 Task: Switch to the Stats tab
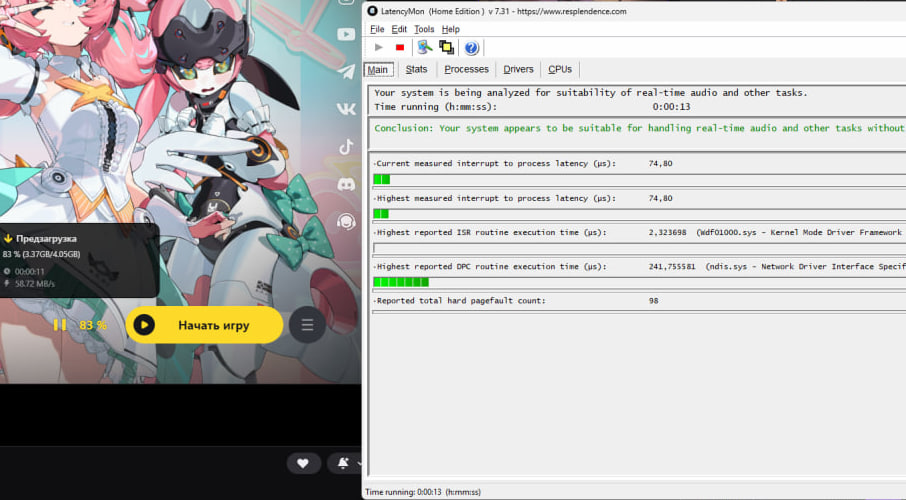pyautogui.click(x=416, y=69)
